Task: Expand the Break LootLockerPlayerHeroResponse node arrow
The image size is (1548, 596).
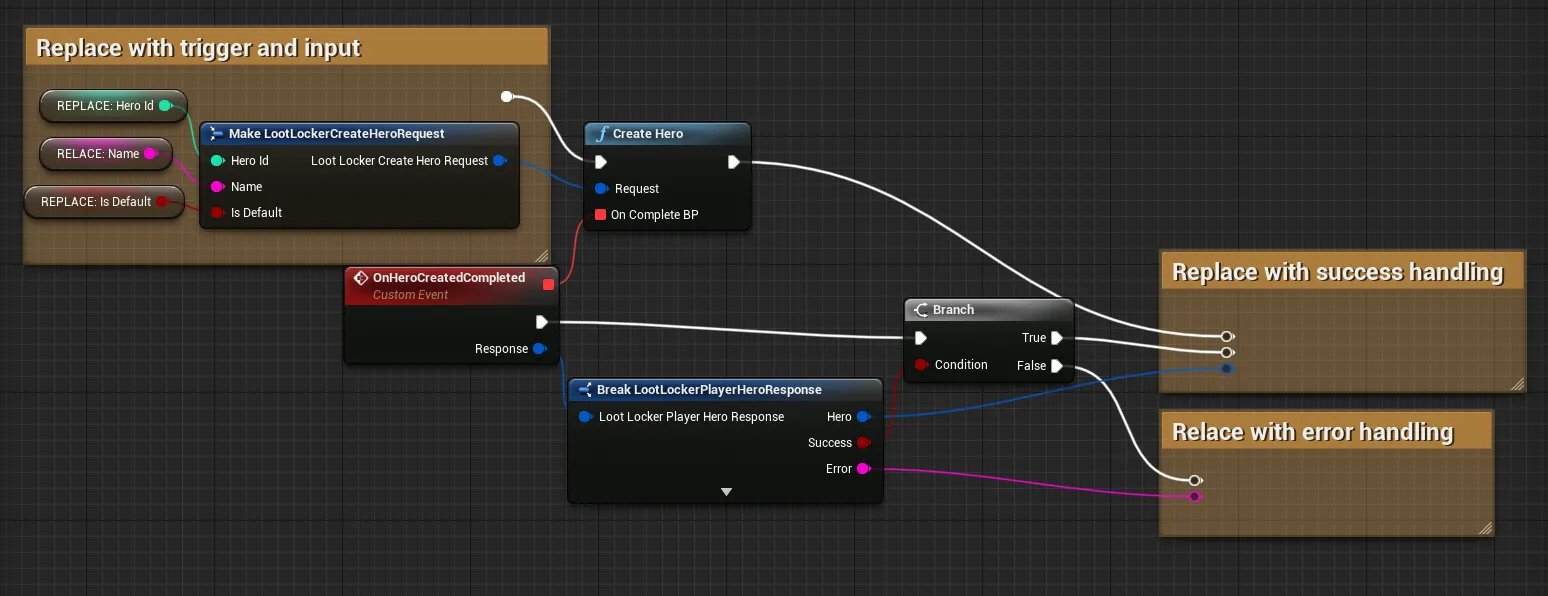Action: (726, 492)
